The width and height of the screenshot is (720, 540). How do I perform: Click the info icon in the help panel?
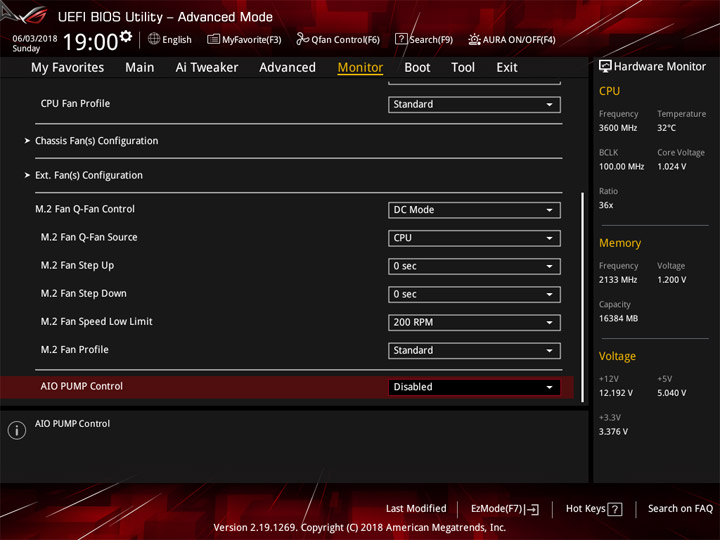(x=17, y=430)
